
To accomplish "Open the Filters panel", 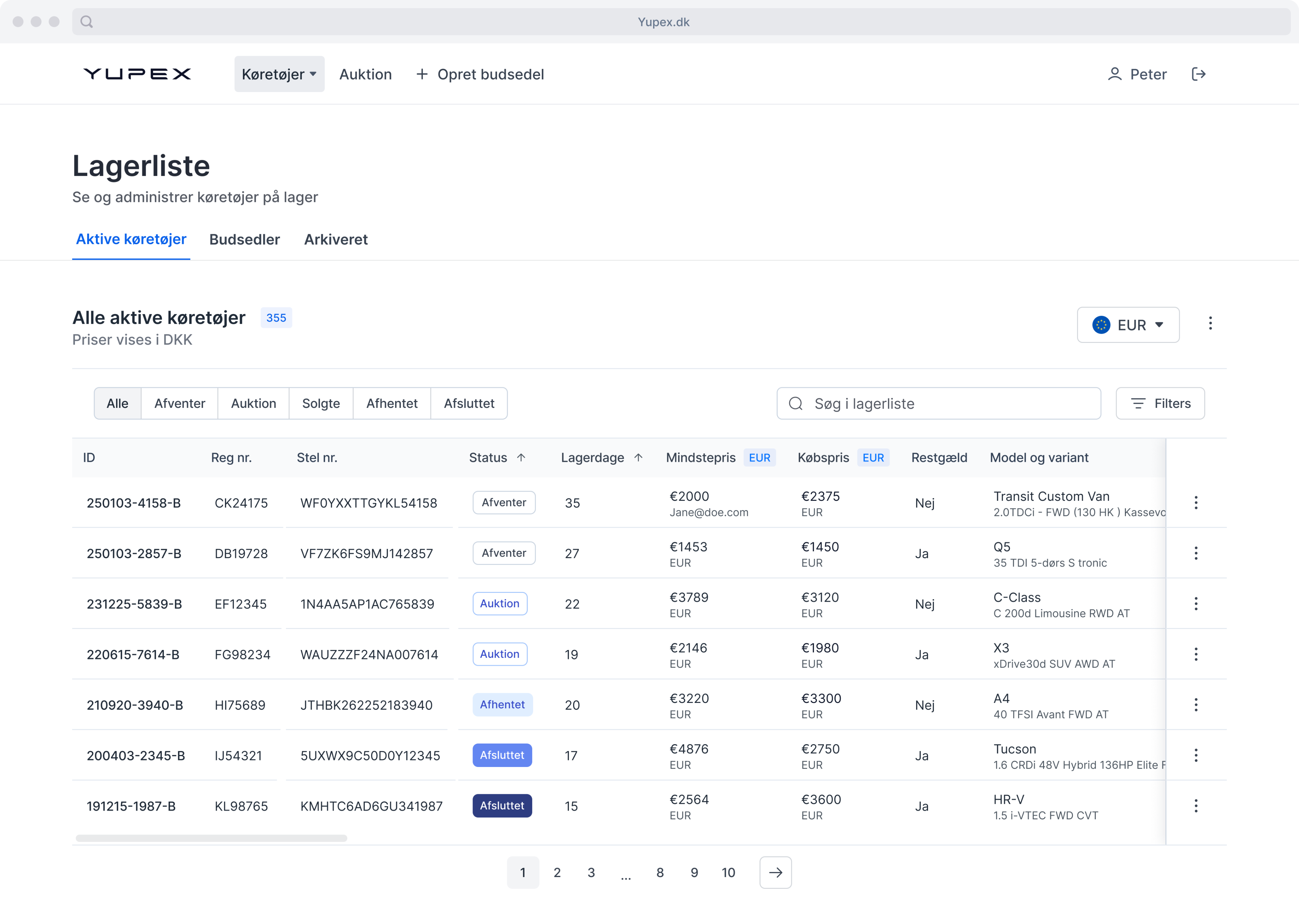I will 1160,403.
